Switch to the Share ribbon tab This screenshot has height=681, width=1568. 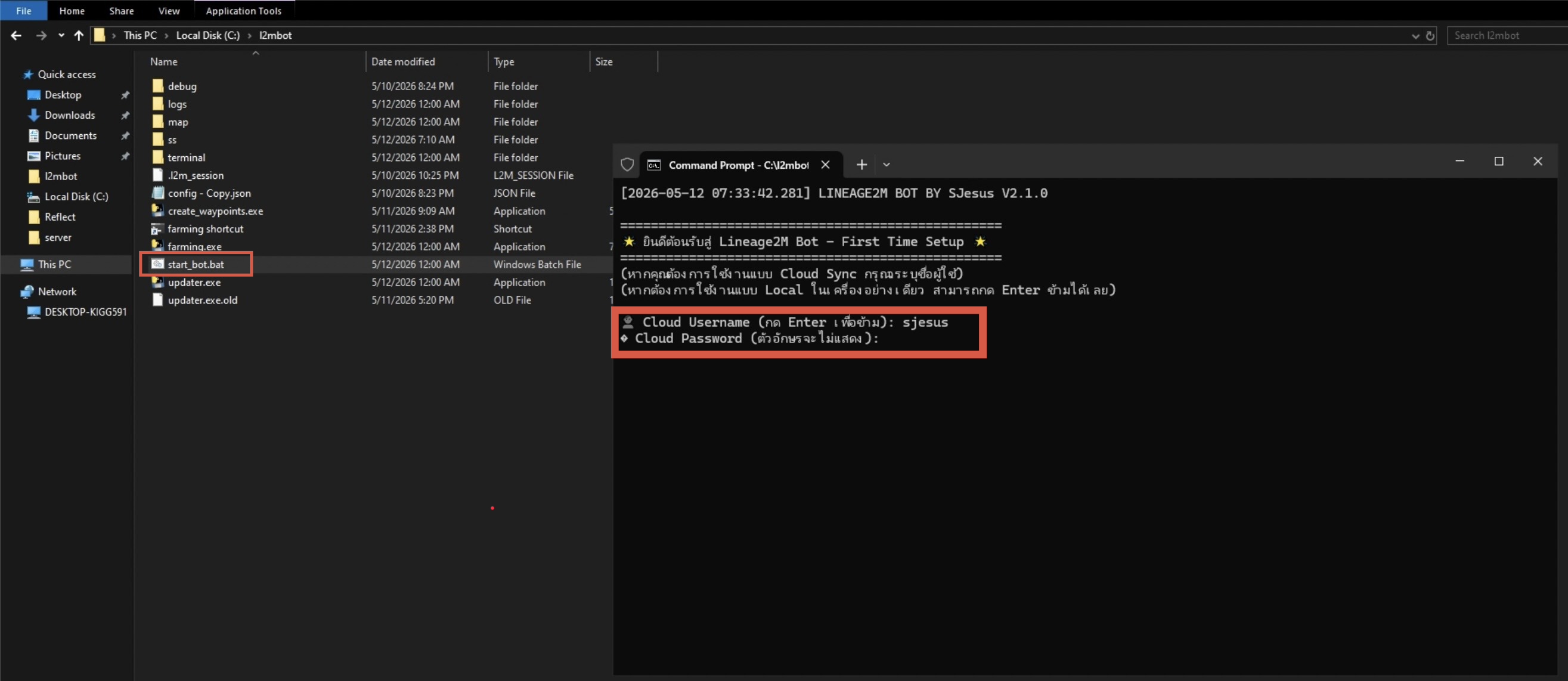pos(122,11)
